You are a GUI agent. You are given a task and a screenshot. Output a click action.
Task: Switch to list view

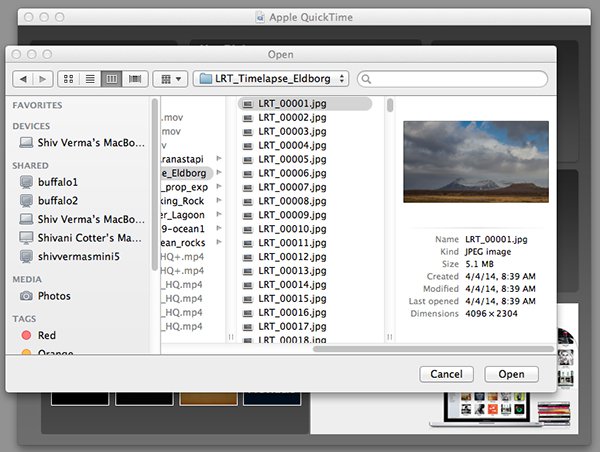click(90, 78)
